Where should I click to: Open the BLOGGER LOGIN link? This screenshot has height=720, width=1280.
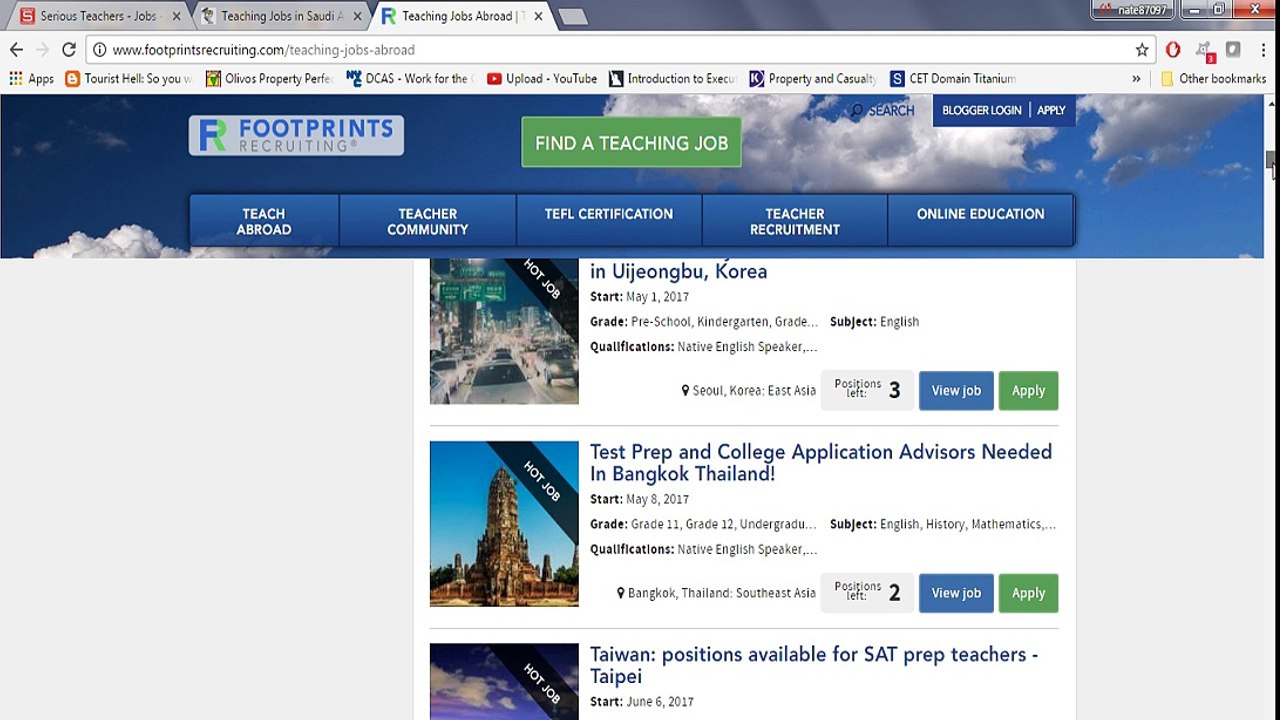(981, 110)
